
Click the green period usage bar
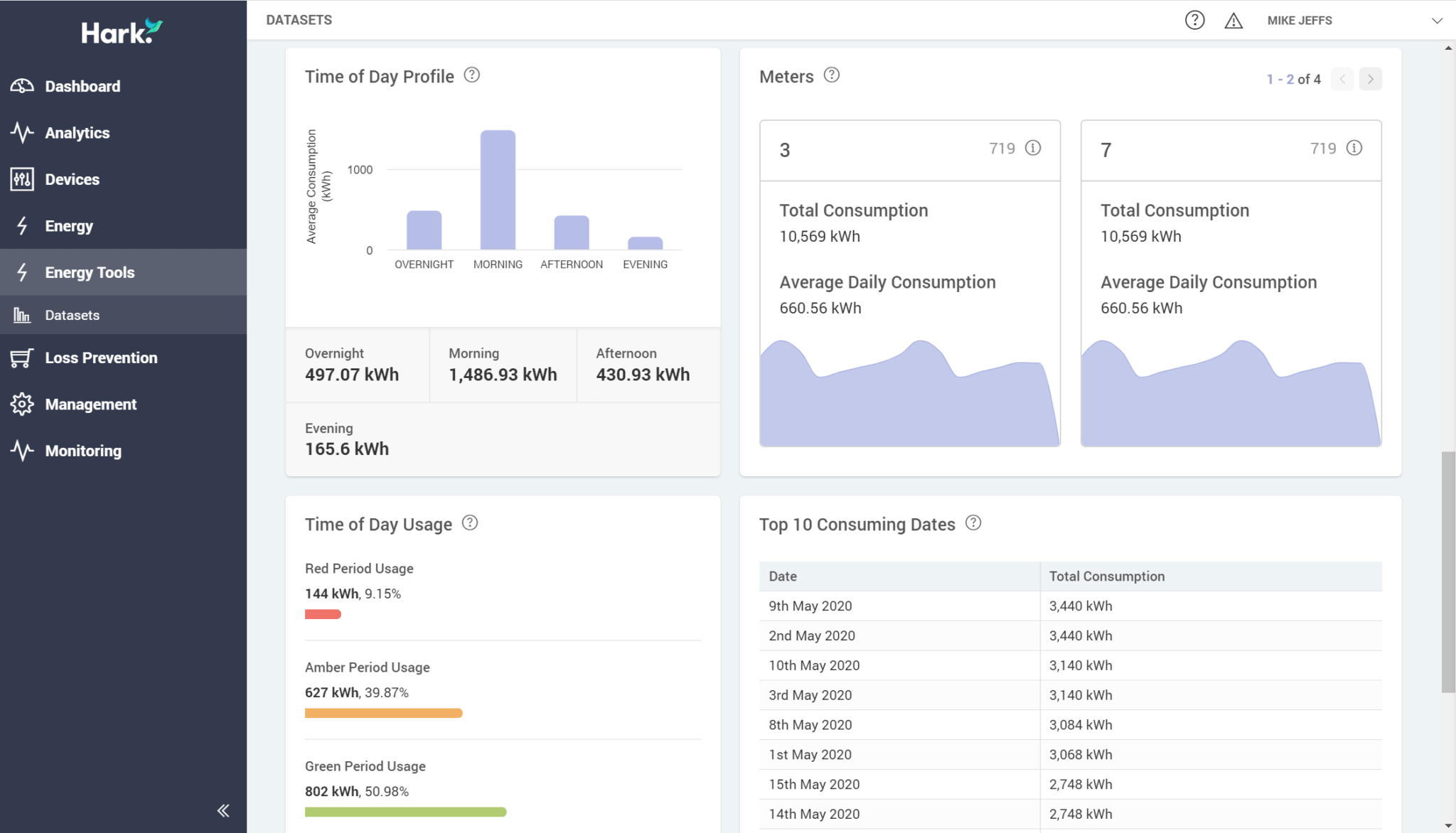(406, 812)
